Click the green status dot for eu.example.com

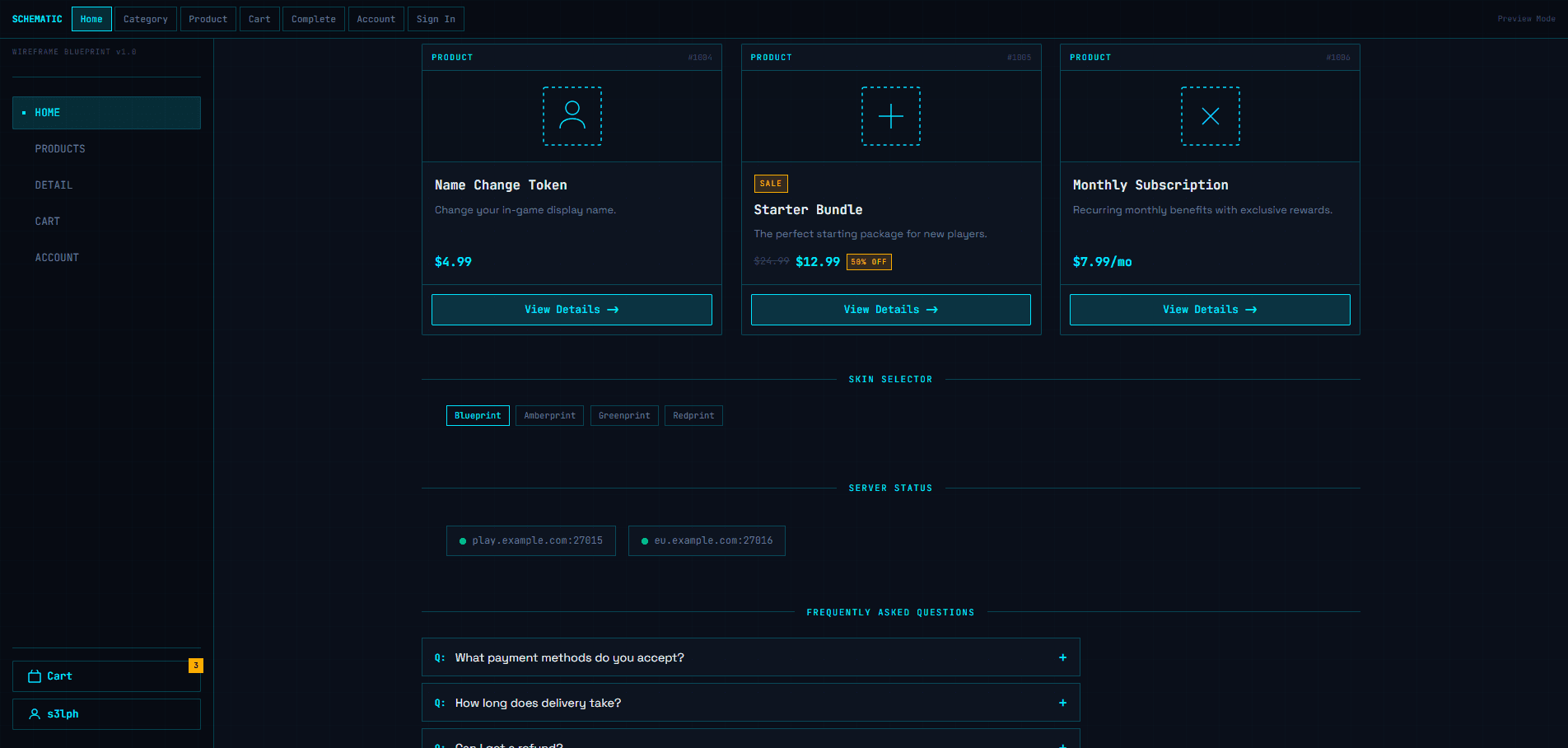click(645, 541)
